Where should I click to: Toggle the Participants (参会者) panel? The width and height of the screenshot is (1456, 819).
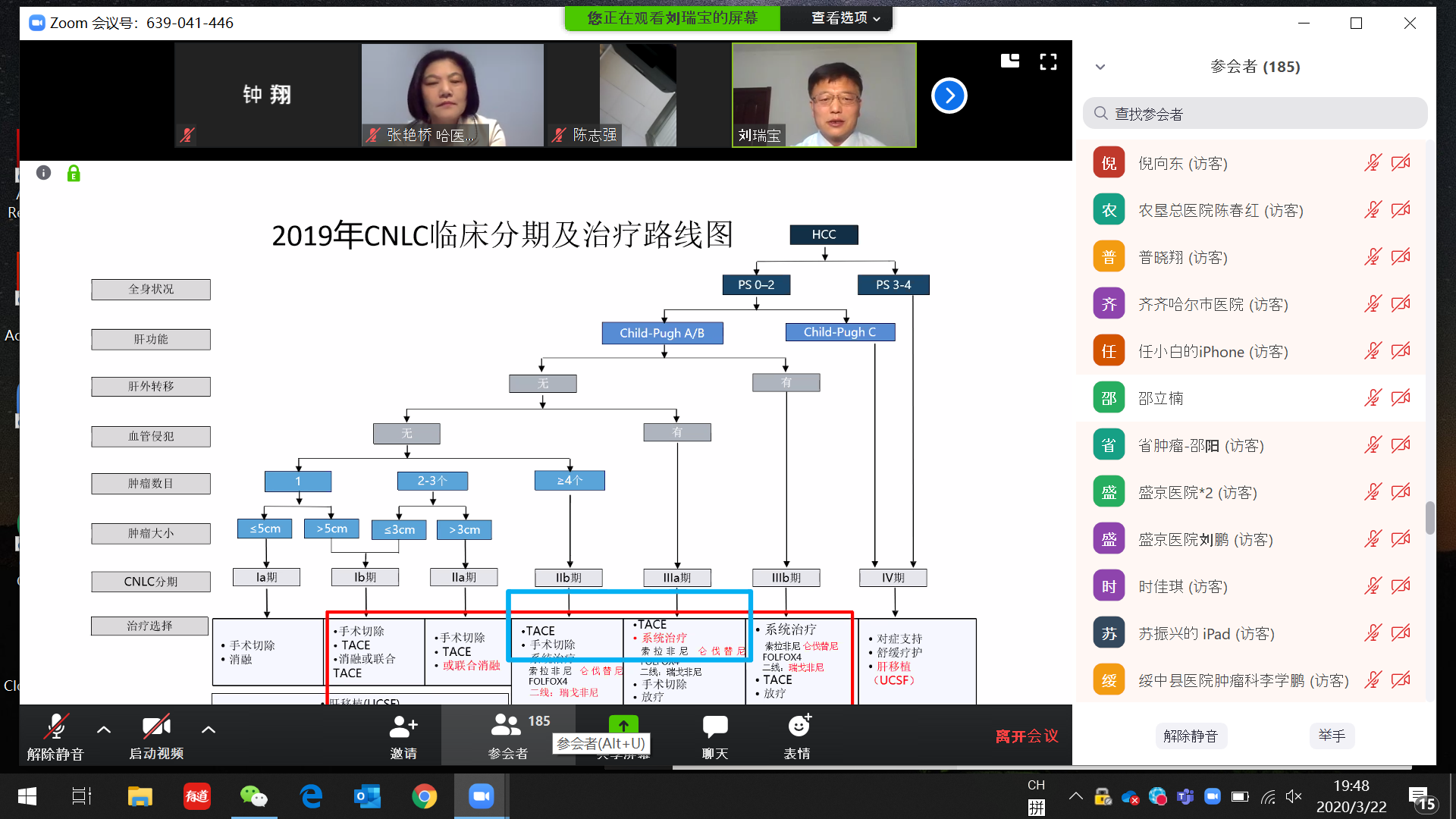[x=507, y=736]
